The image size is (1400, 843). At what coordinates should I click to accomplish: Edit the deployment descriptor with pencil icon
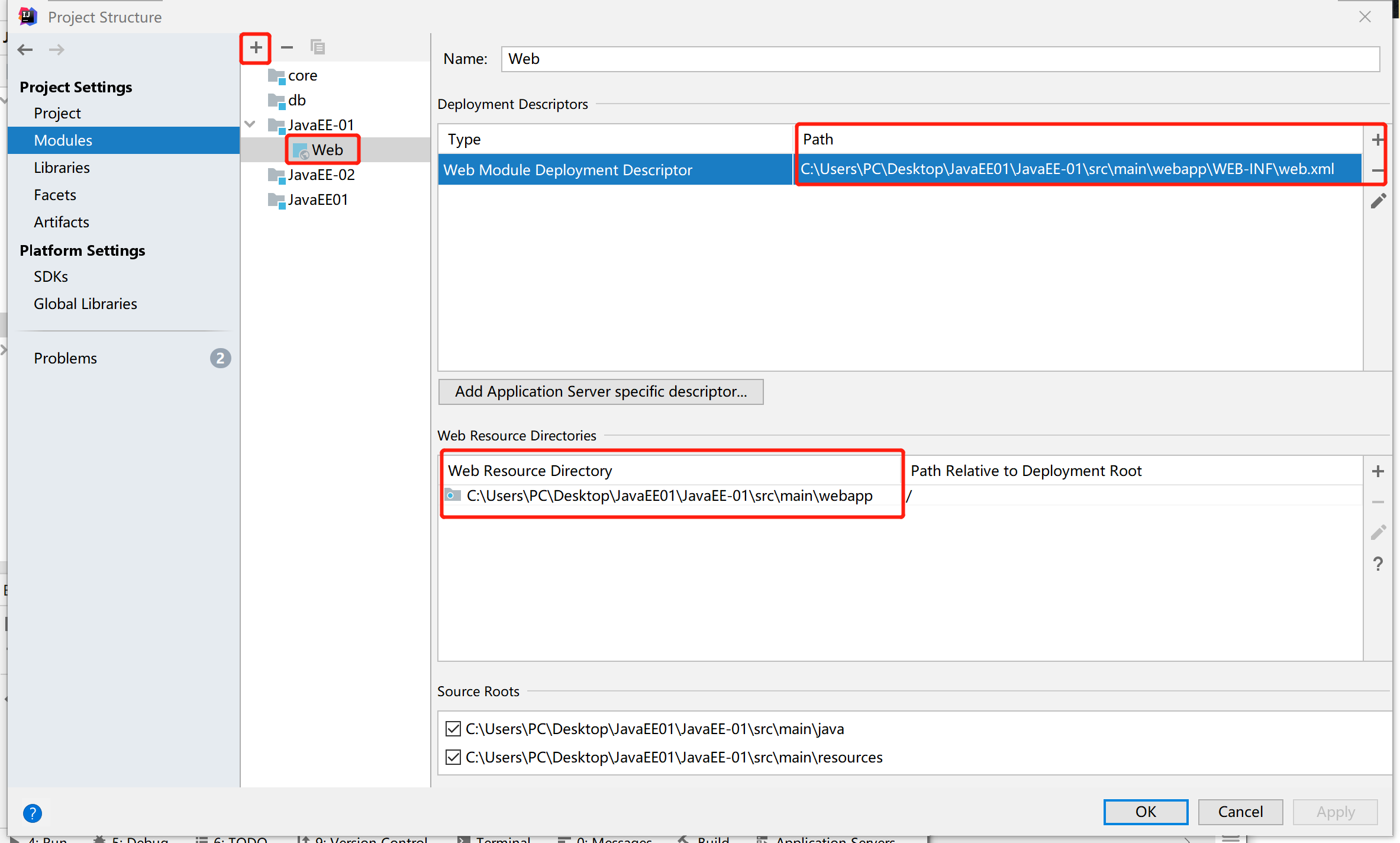pos(1378,201)
